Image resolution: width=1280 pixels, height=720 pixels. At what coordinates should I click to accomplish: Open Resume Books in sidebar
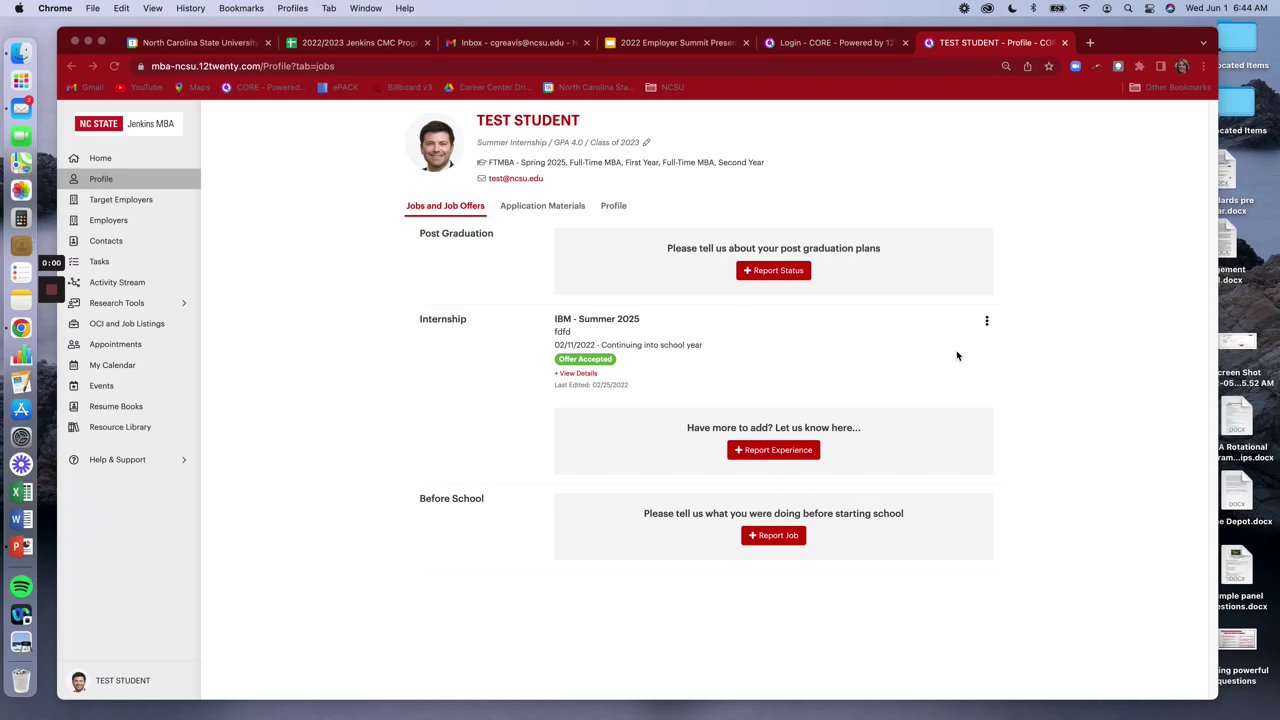coord(116,406)
